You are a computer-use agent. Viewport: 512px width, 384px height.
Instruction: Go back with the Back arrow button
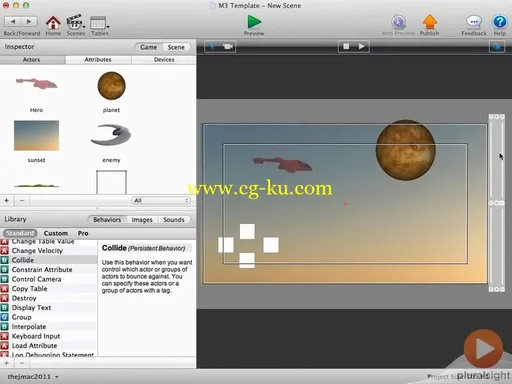pos(13,22)
